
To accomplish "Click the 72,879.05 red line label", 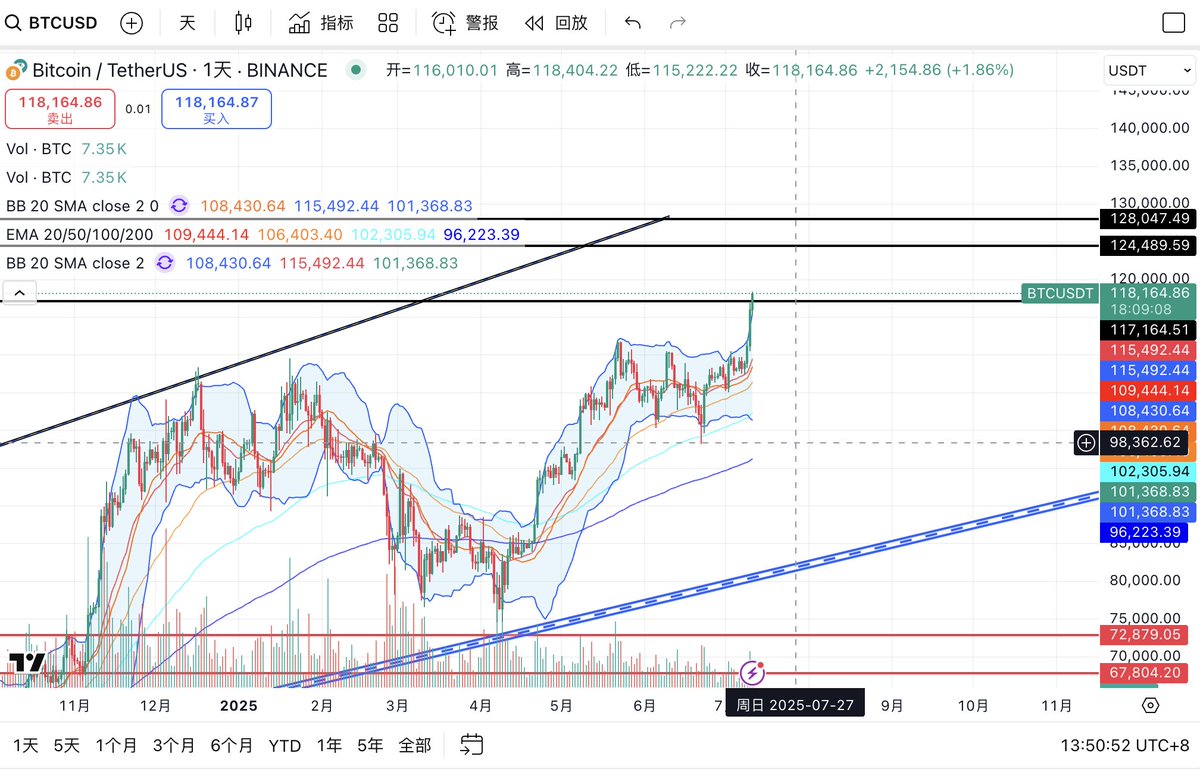I will [x=1146, y=635].
